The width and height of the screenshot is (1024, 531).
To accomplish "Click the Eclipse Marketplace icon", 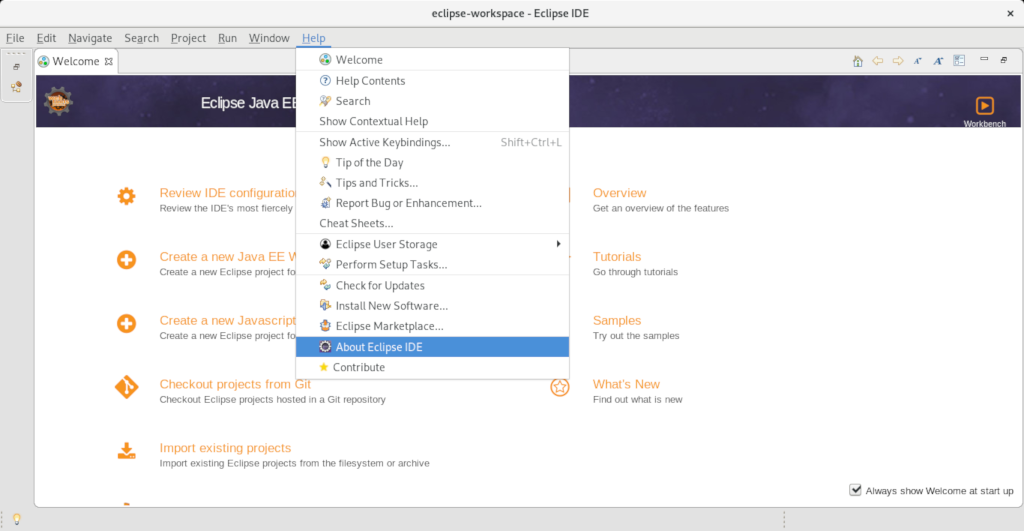I will coord(325,325).
